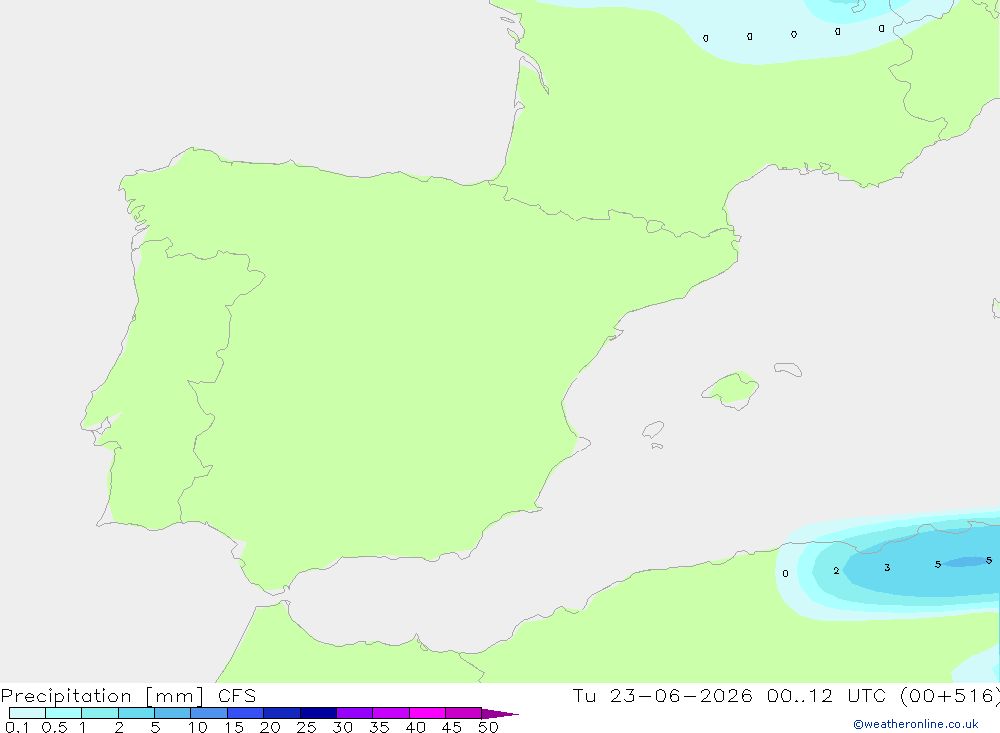The height and width of the screenshot is (733, 1000).
Task: Click the above-50 mm arrow tip of legend
Action: click(x=500, y=714)
